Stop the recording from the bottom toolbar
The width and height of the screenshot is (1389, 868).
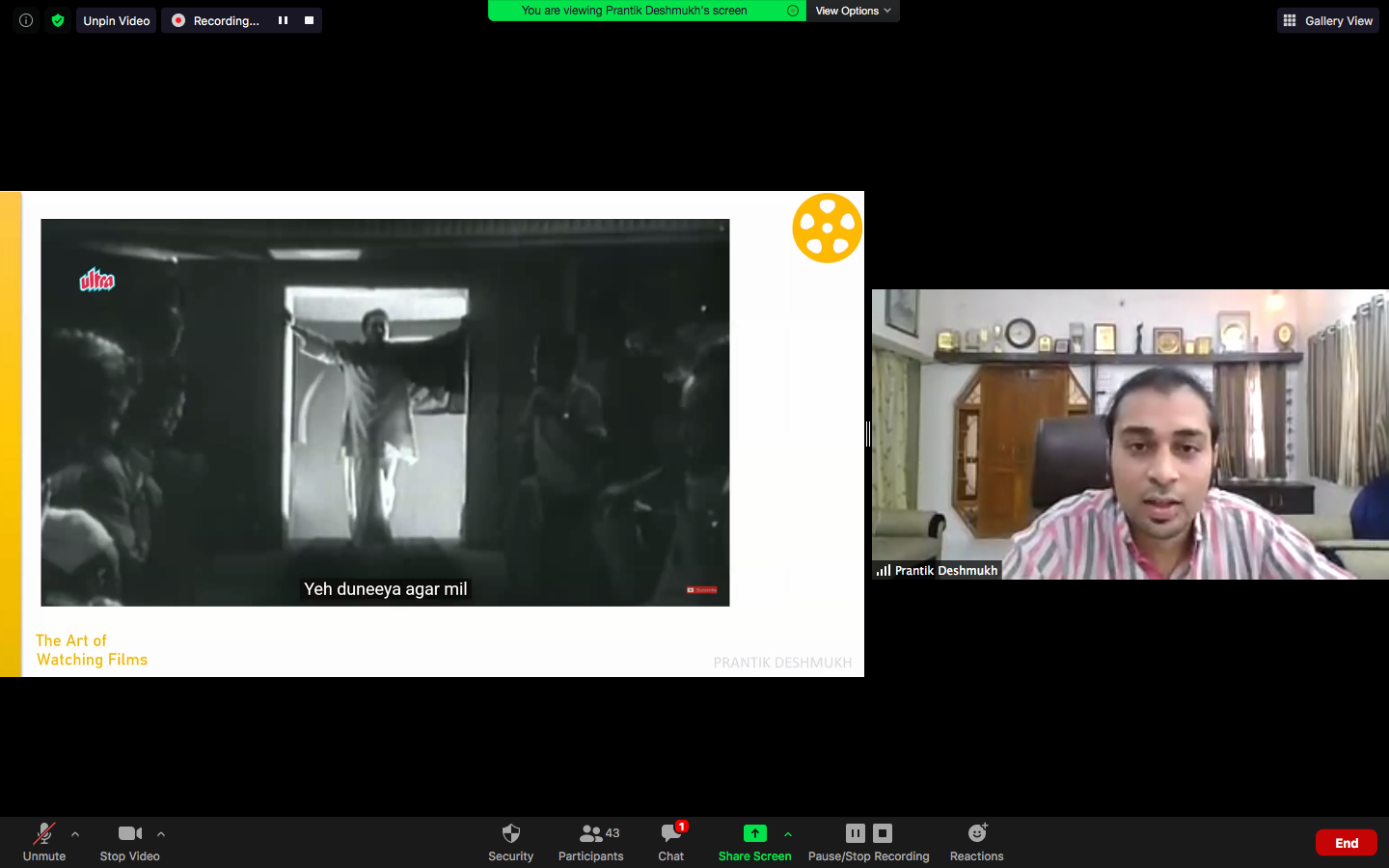click(x=883, y=833)
